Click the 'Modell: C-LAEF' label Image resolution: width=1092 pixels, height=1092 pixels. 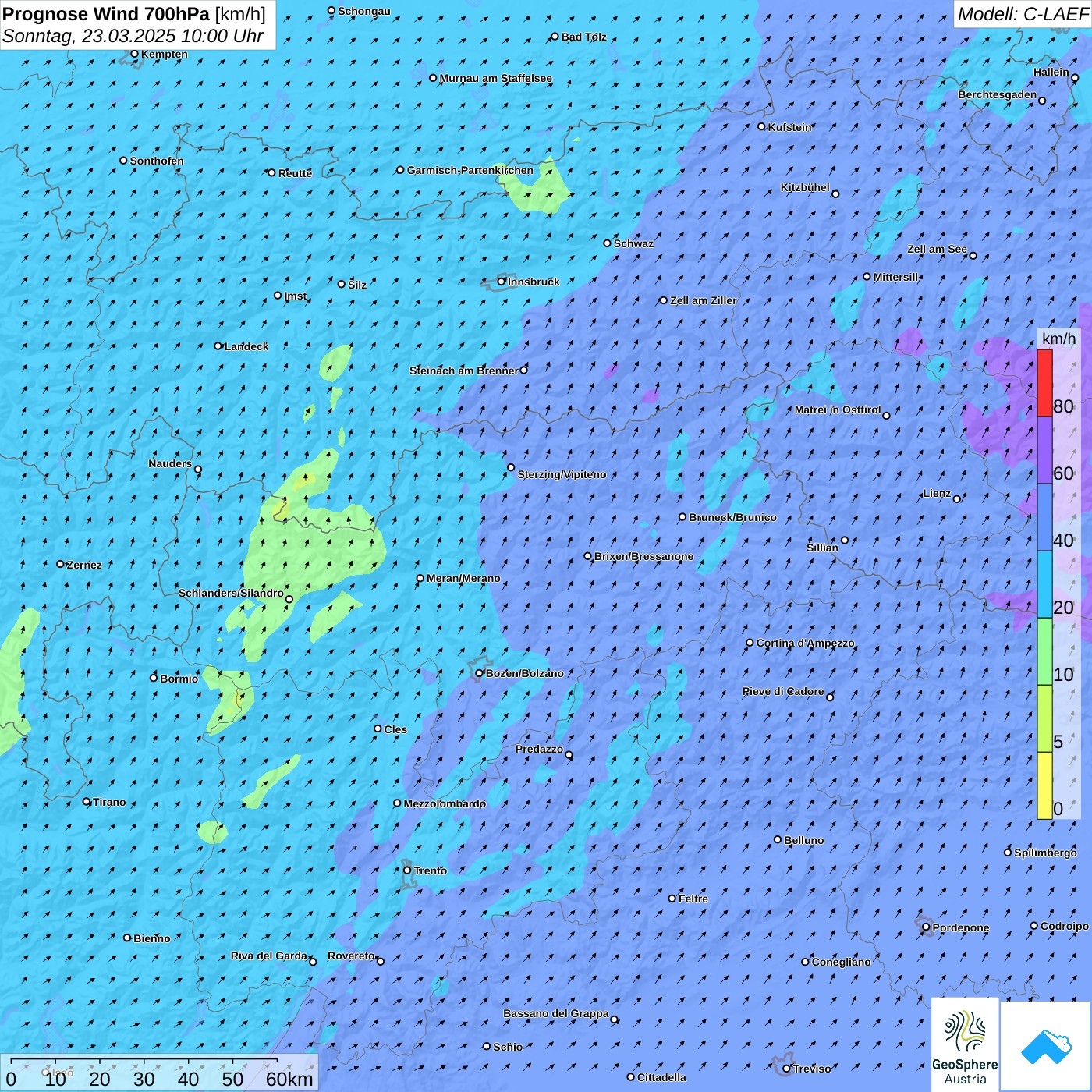point(1023,14)
